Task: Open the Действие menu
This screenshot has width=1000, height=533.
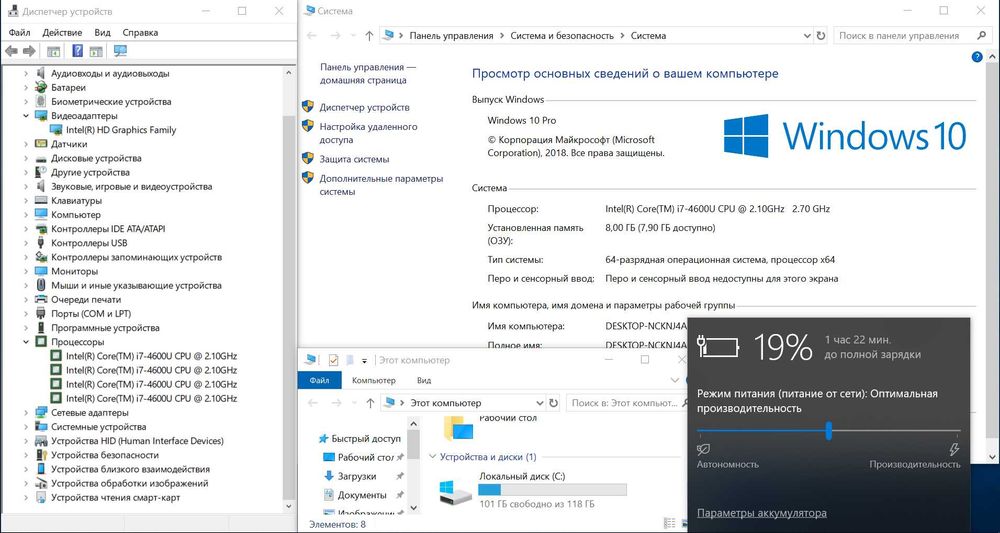Action: click(x=62, y=33)
